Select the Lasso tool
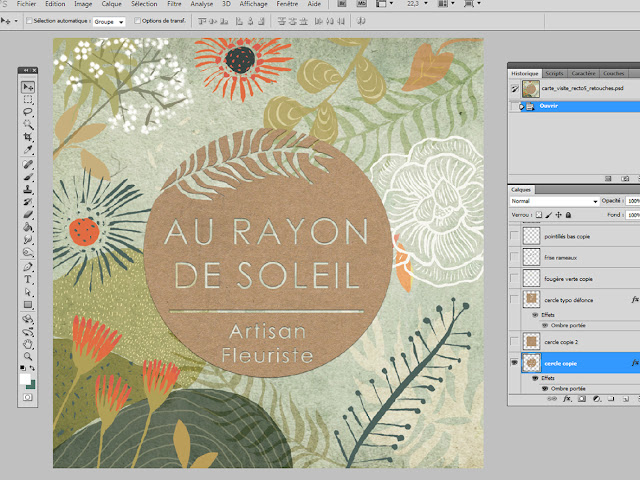This screenshot has height=480, width=640. 28,112
